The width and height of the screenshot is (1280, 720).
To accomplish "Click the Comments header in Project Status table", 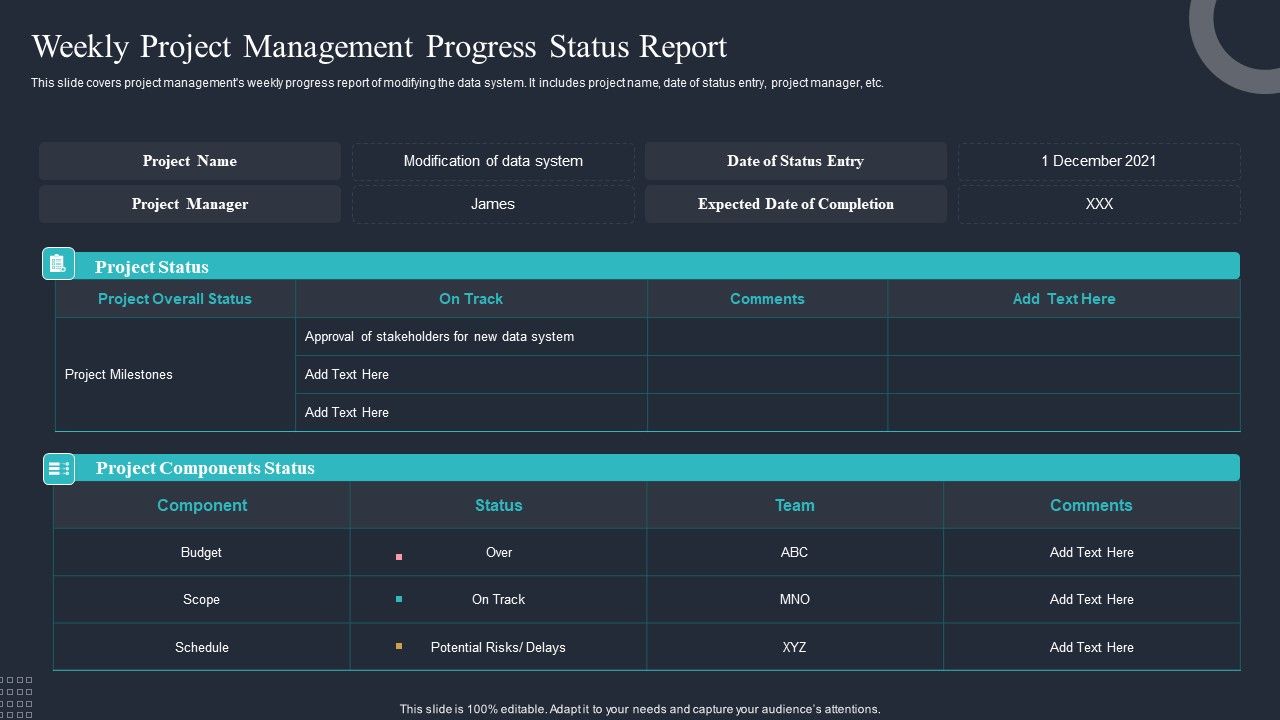I will 767,299.
